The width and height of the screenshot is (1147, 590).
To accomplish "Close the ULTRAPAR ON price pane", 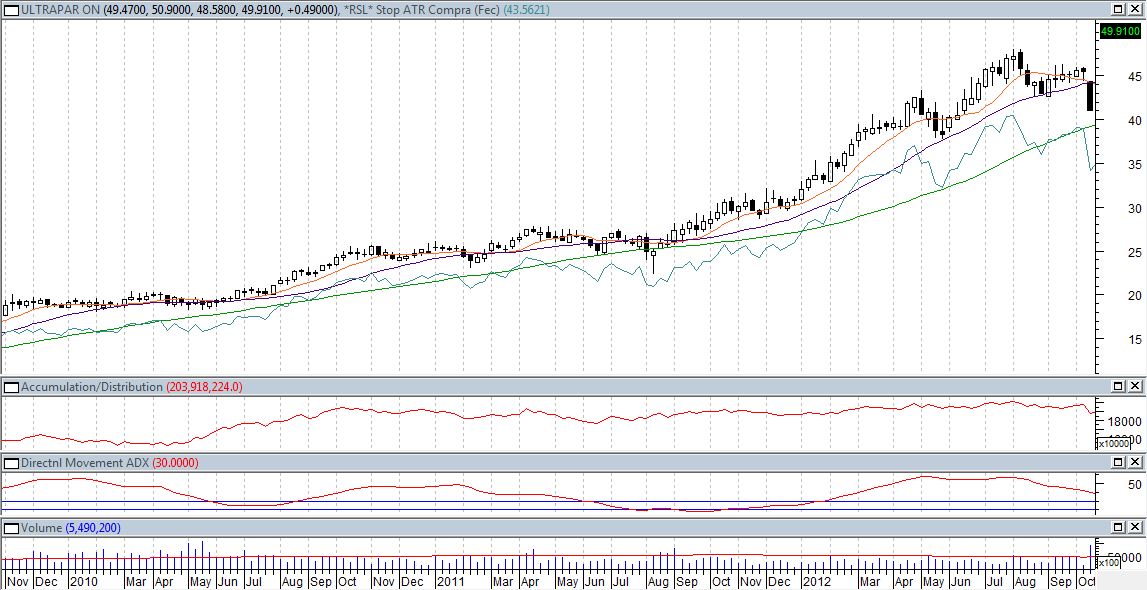I will (1135, 10).
